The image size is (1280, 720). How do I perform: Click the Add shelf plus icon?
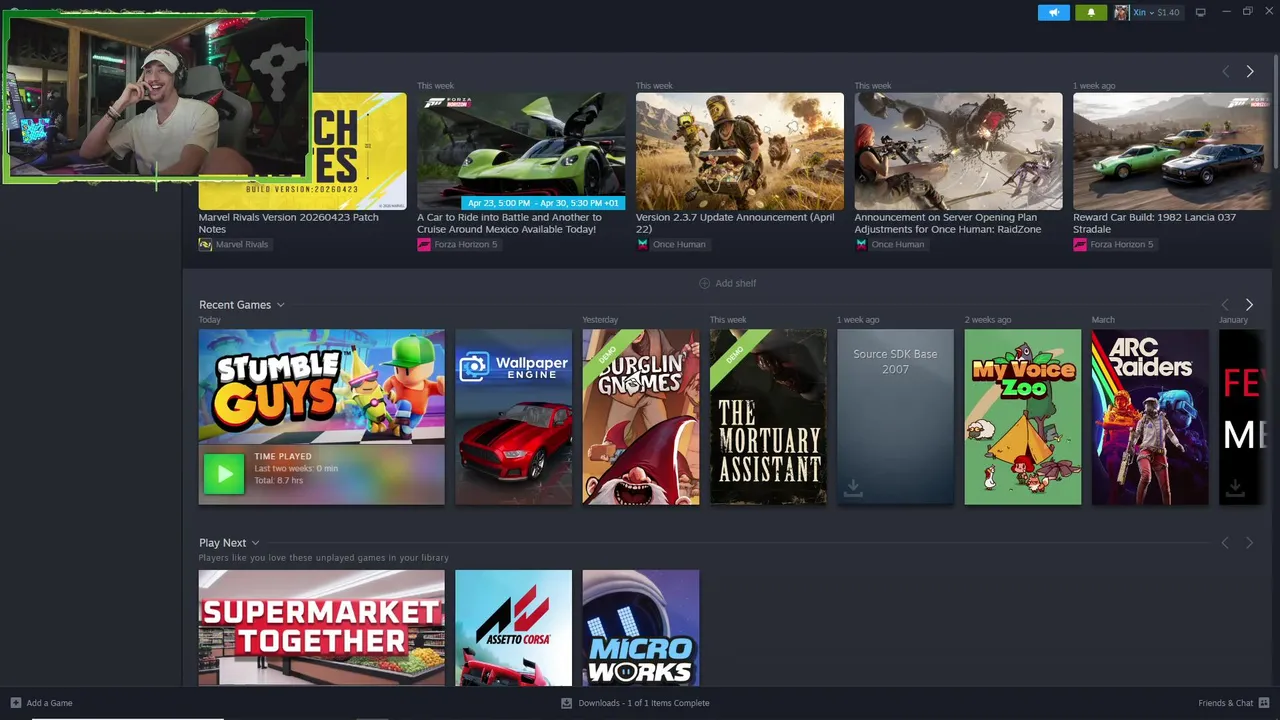[x=704, y=283]
